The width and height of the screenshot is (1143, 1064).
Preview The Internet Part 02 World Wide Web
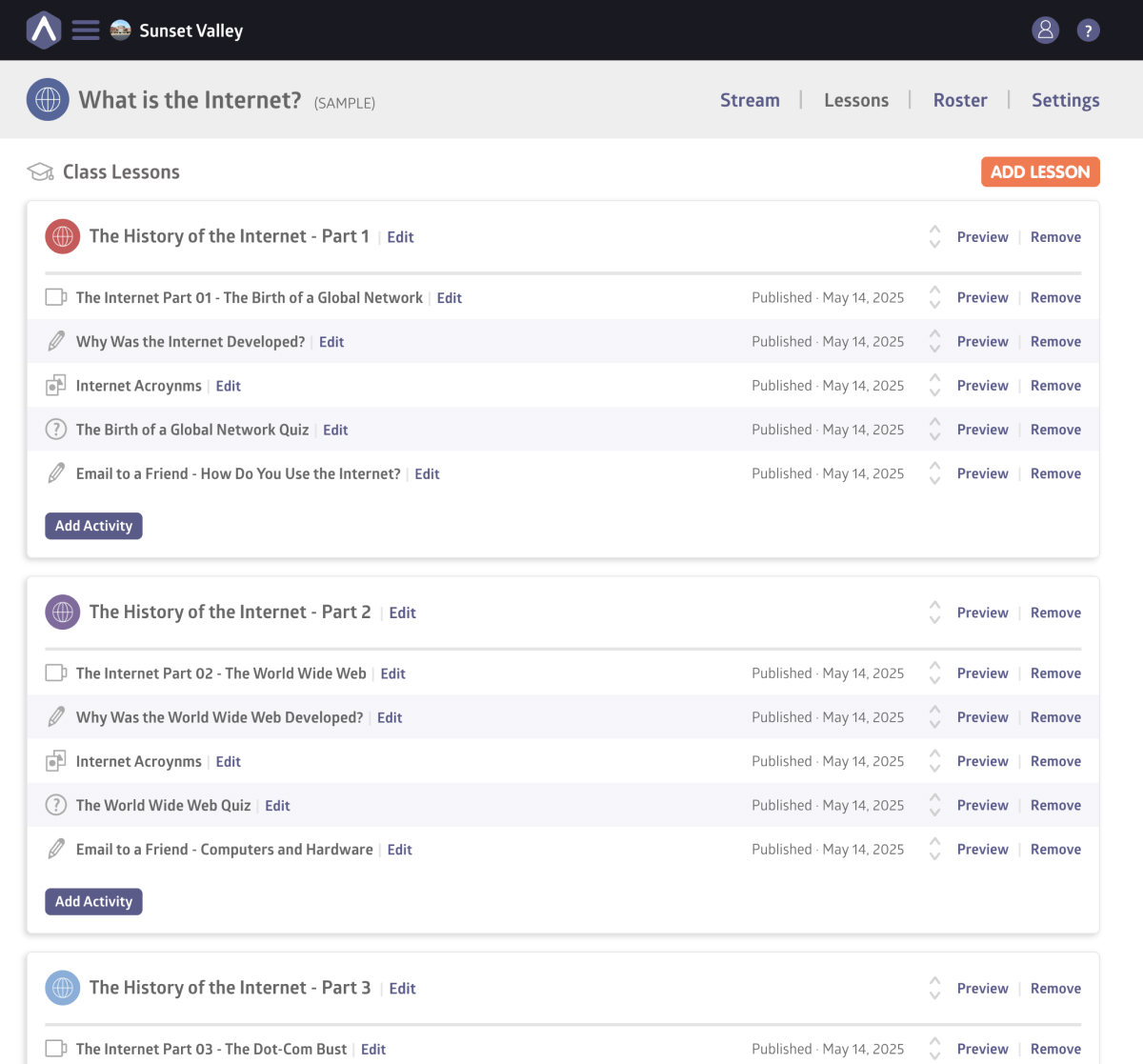(x=982, y=673)
